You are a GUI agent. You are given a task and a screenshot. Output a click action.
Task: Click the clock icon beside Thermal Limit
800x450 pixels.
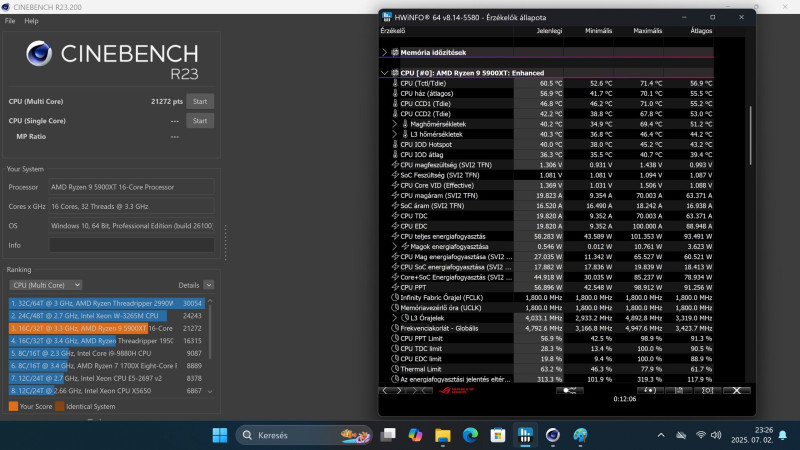395,369
